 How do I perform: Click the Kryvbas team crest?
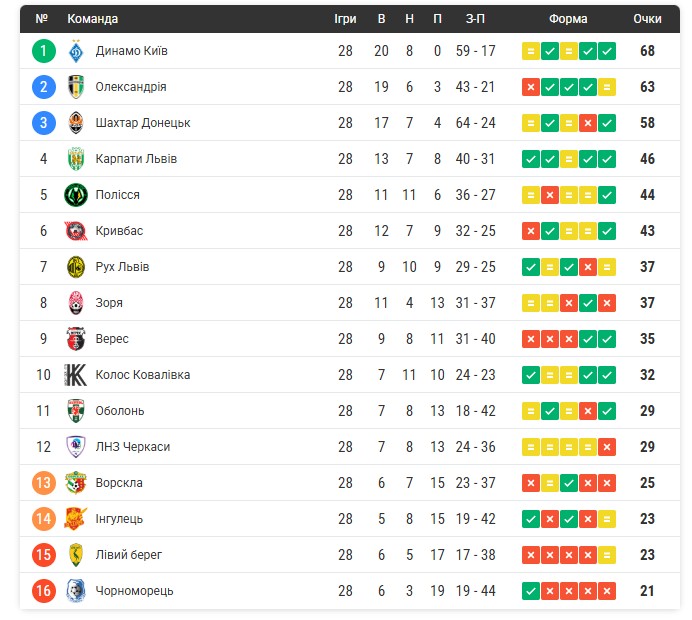[x=76, y=231]
